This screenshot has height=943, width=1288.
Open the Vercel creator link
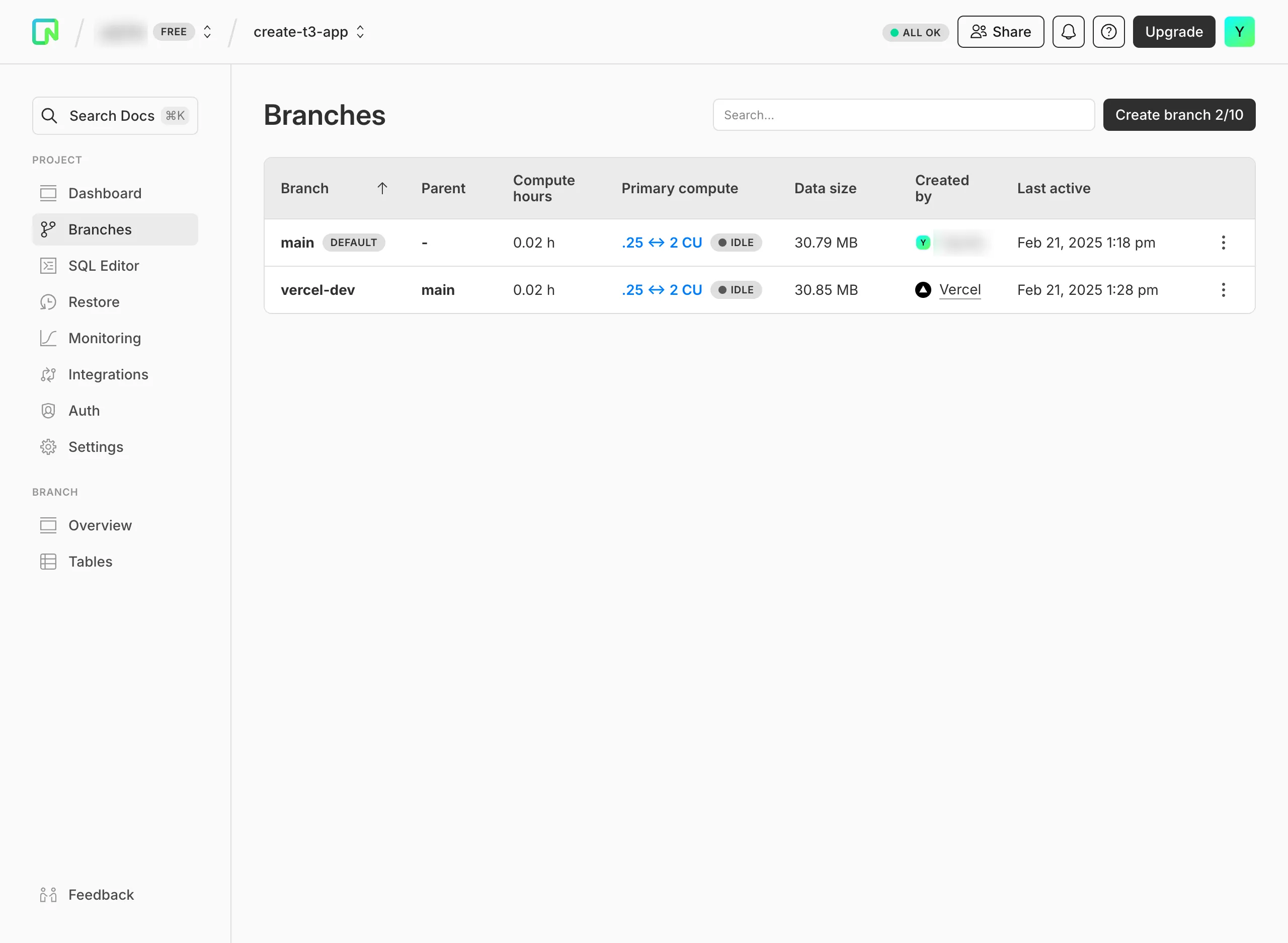[x=960, y=290]
